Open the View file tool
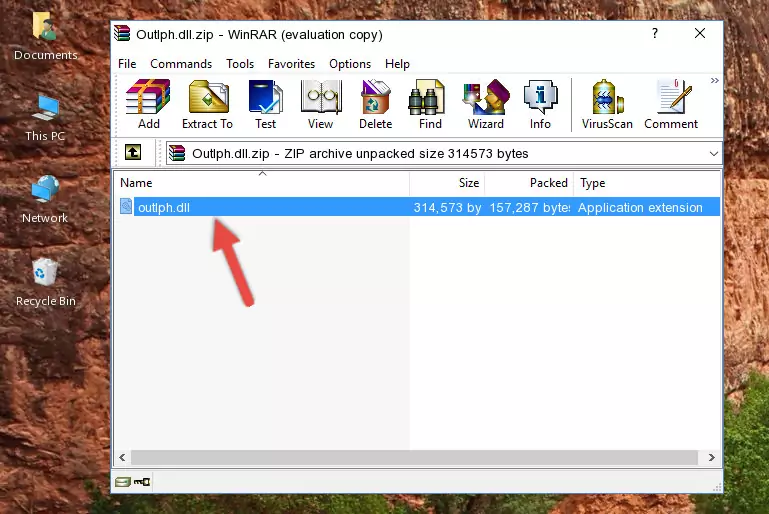The height and width of the screenshot is (514, 769). point(321,104)
